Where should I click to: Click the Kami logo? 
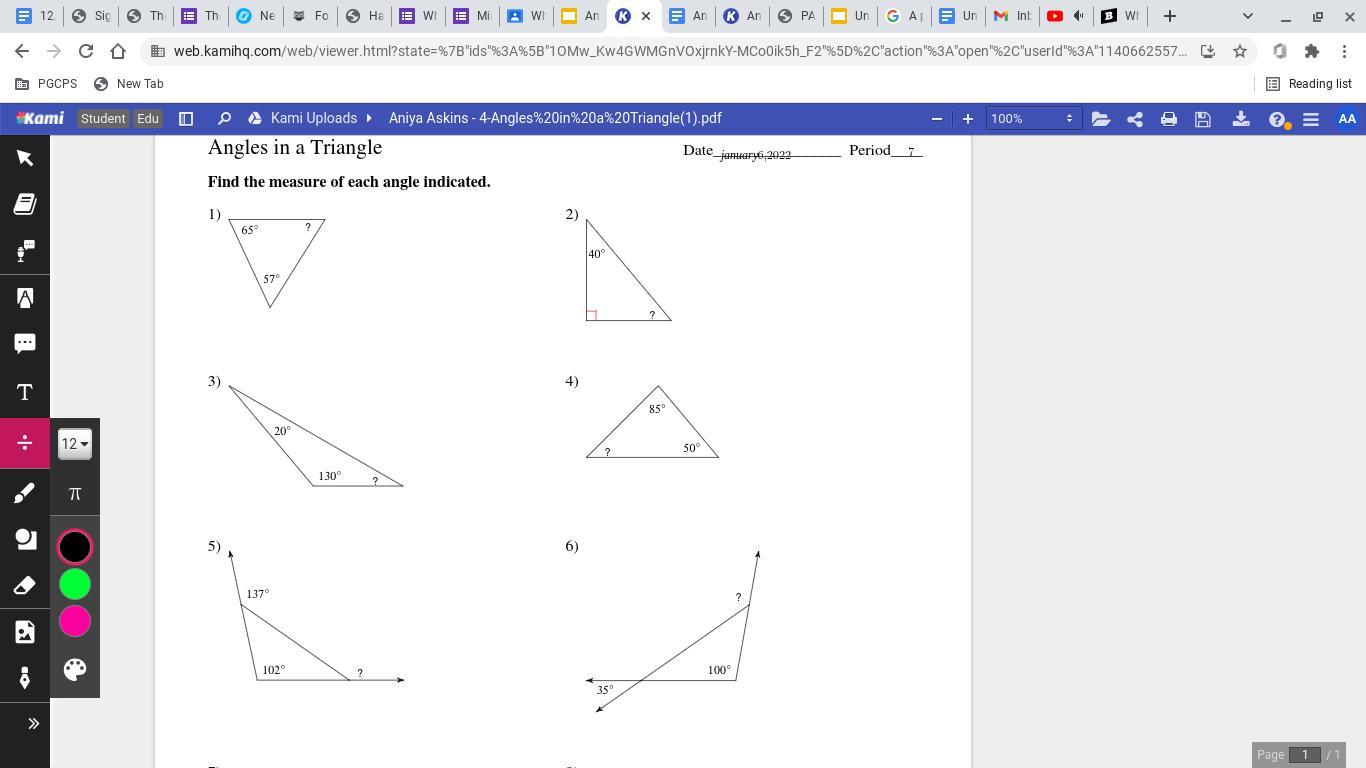tap(40, 118)
